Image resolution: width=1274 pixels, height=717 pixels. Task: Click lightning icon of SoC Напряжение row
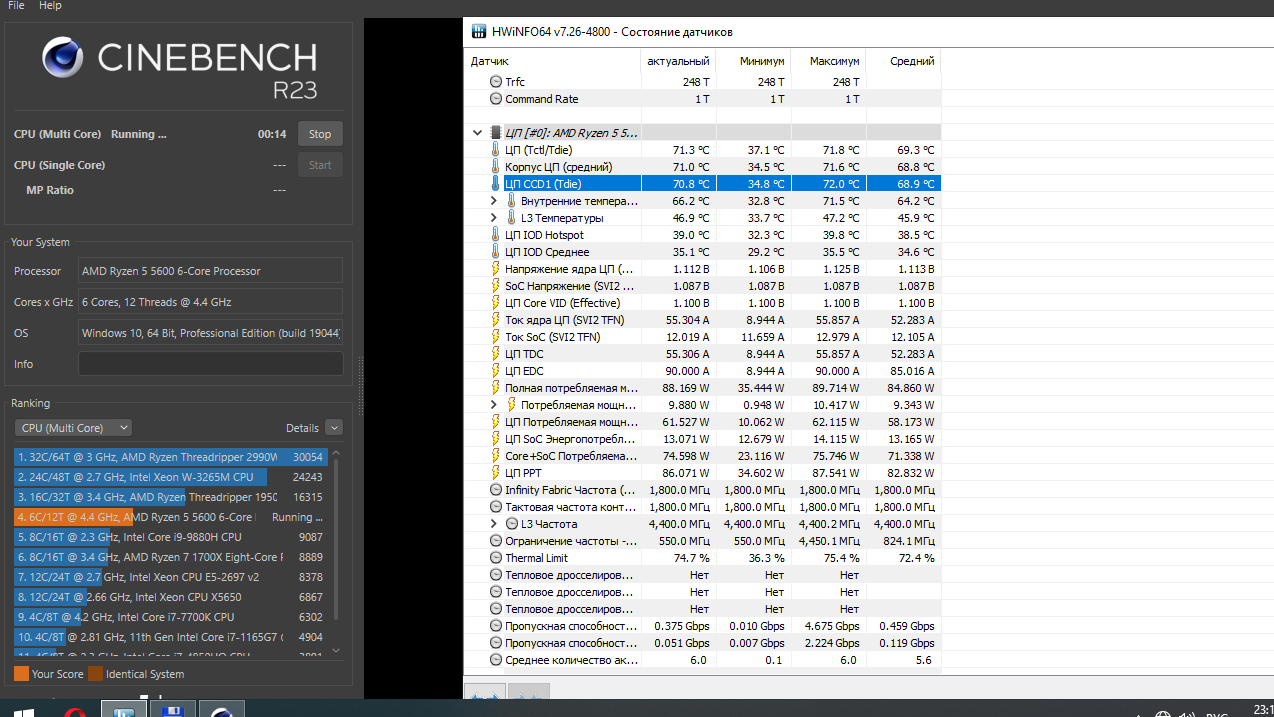[x=496, y=286]
